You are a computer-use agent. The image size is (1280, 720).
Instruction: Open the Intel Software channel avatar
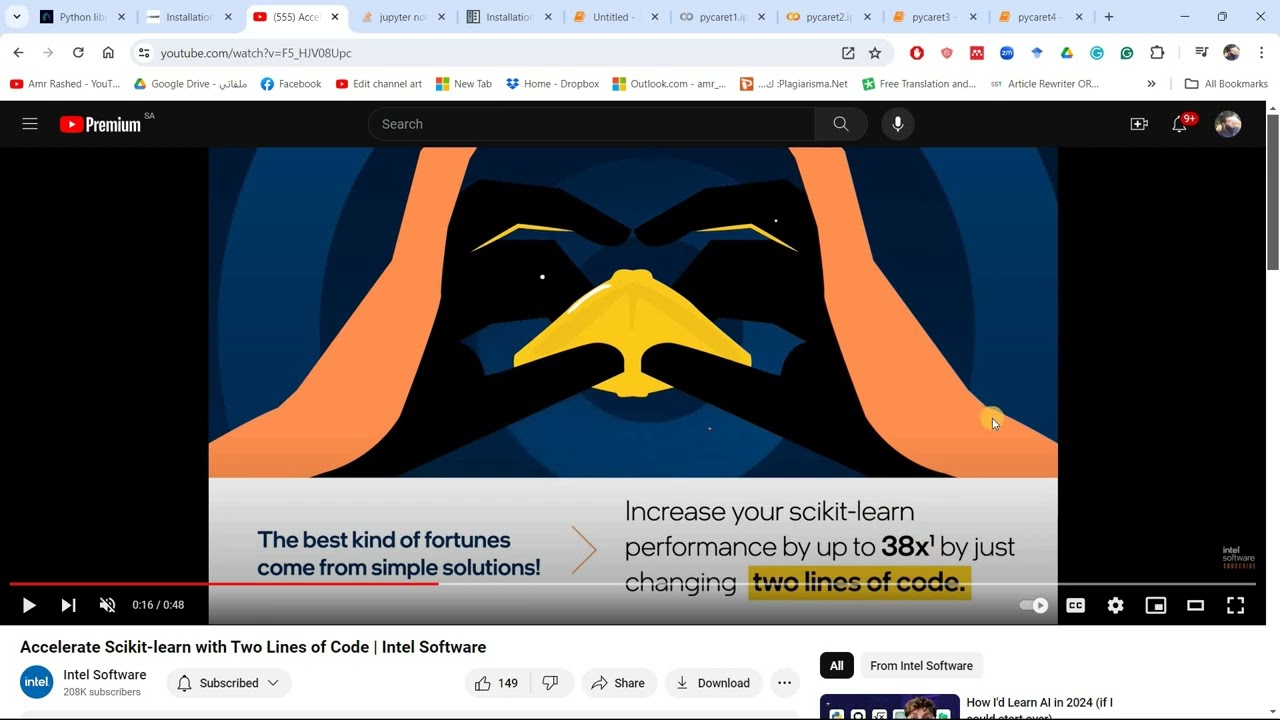[37, 682]
